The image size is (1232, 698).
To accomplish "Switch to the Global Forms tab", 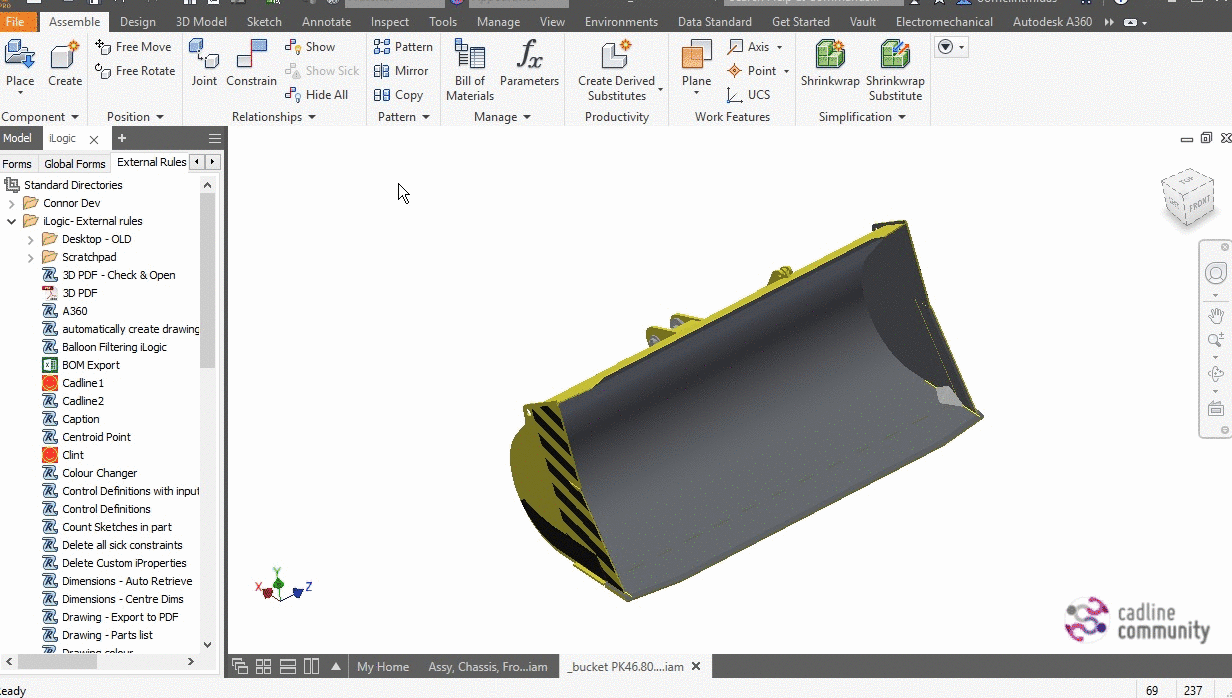I will click(75, 163).
